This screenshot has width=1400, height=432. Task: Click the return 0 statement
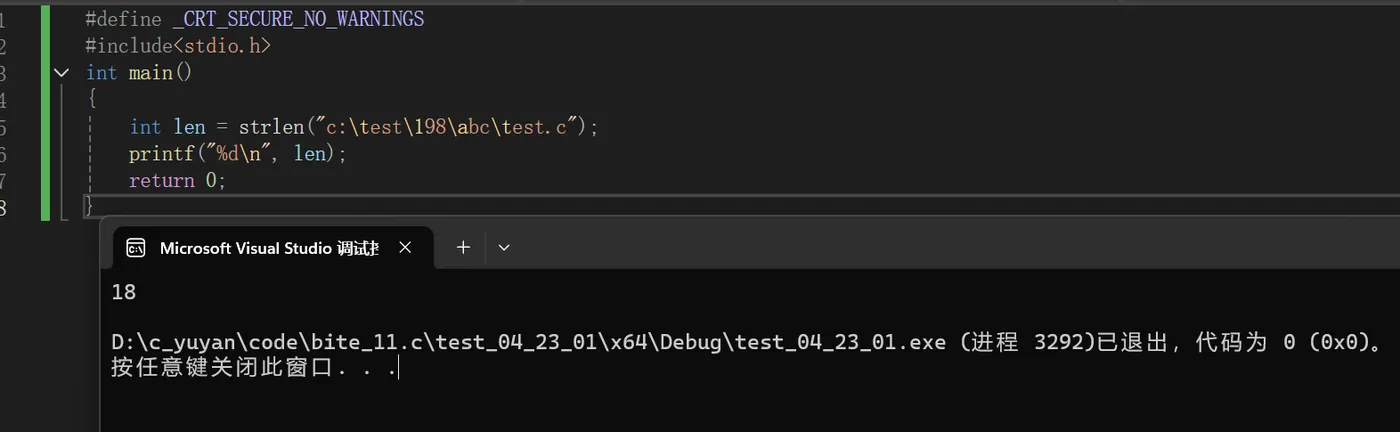[178, 181]
